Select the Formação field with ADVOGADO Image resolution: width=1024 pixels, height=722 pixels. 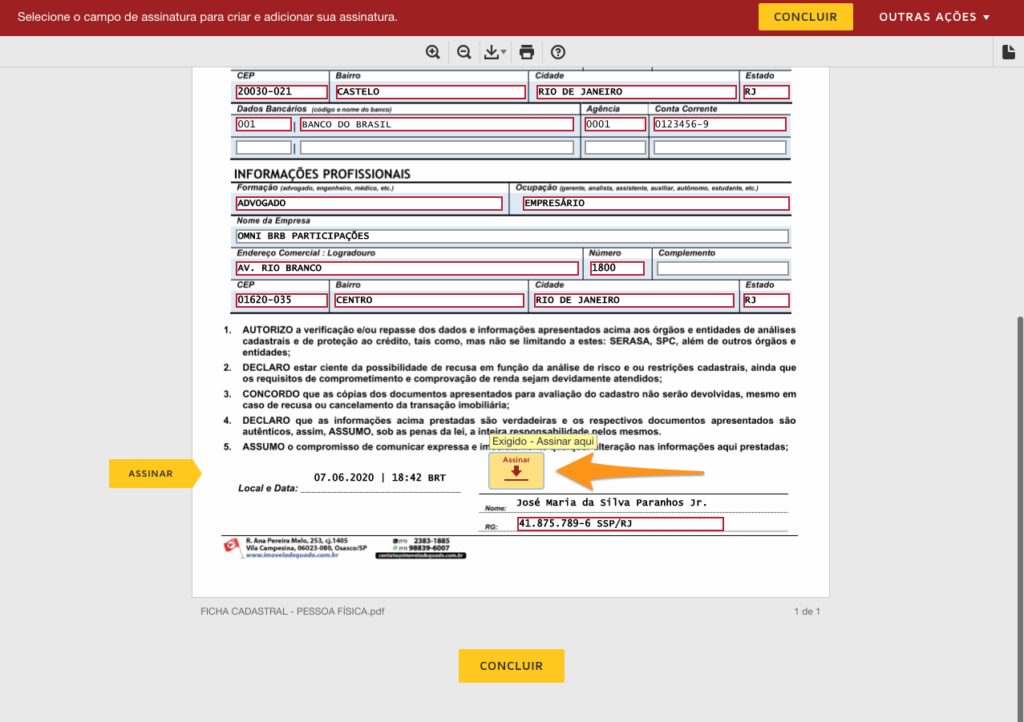[369, 203]
